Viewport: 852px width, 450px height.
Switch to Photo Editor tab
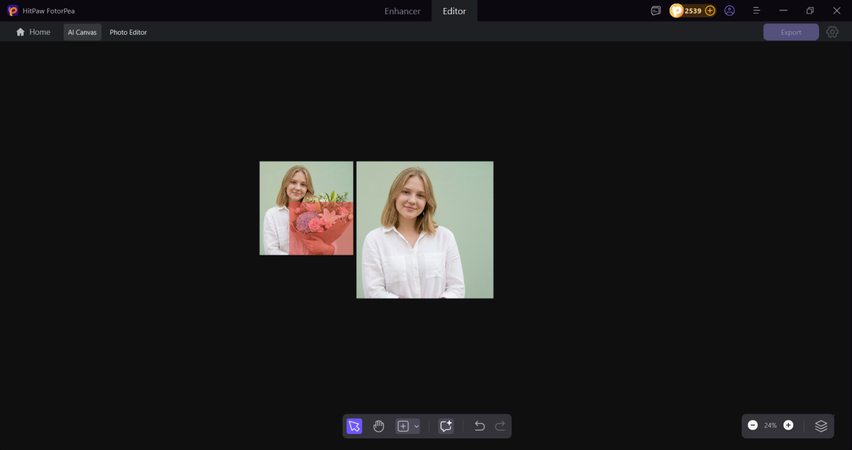[128, 32]
